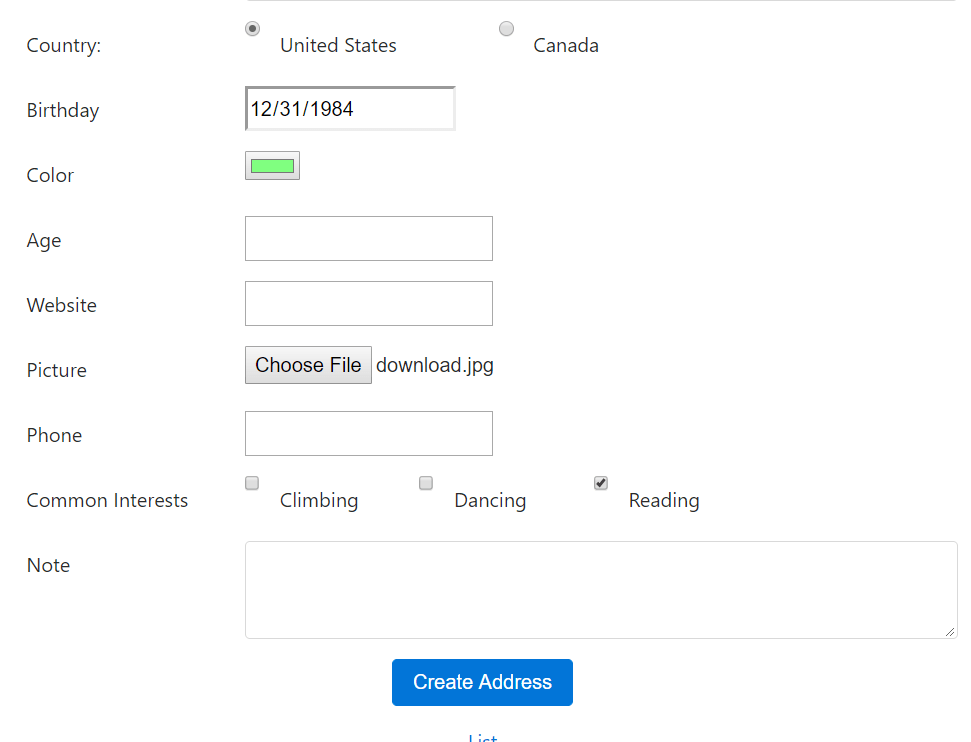The width and height of the screenshot is (971, 742).
Task: Enable the Dancing interest checkbox
Action: point(425,483)
